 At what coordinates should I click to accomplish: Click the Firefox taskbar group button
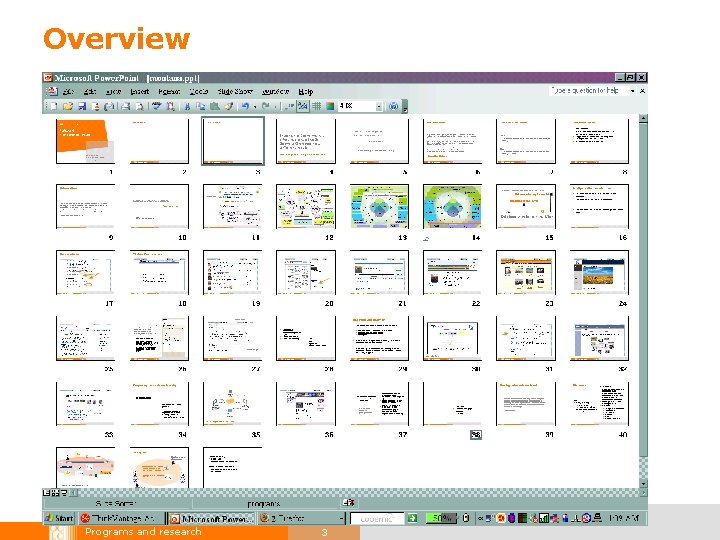click(301, 518)
